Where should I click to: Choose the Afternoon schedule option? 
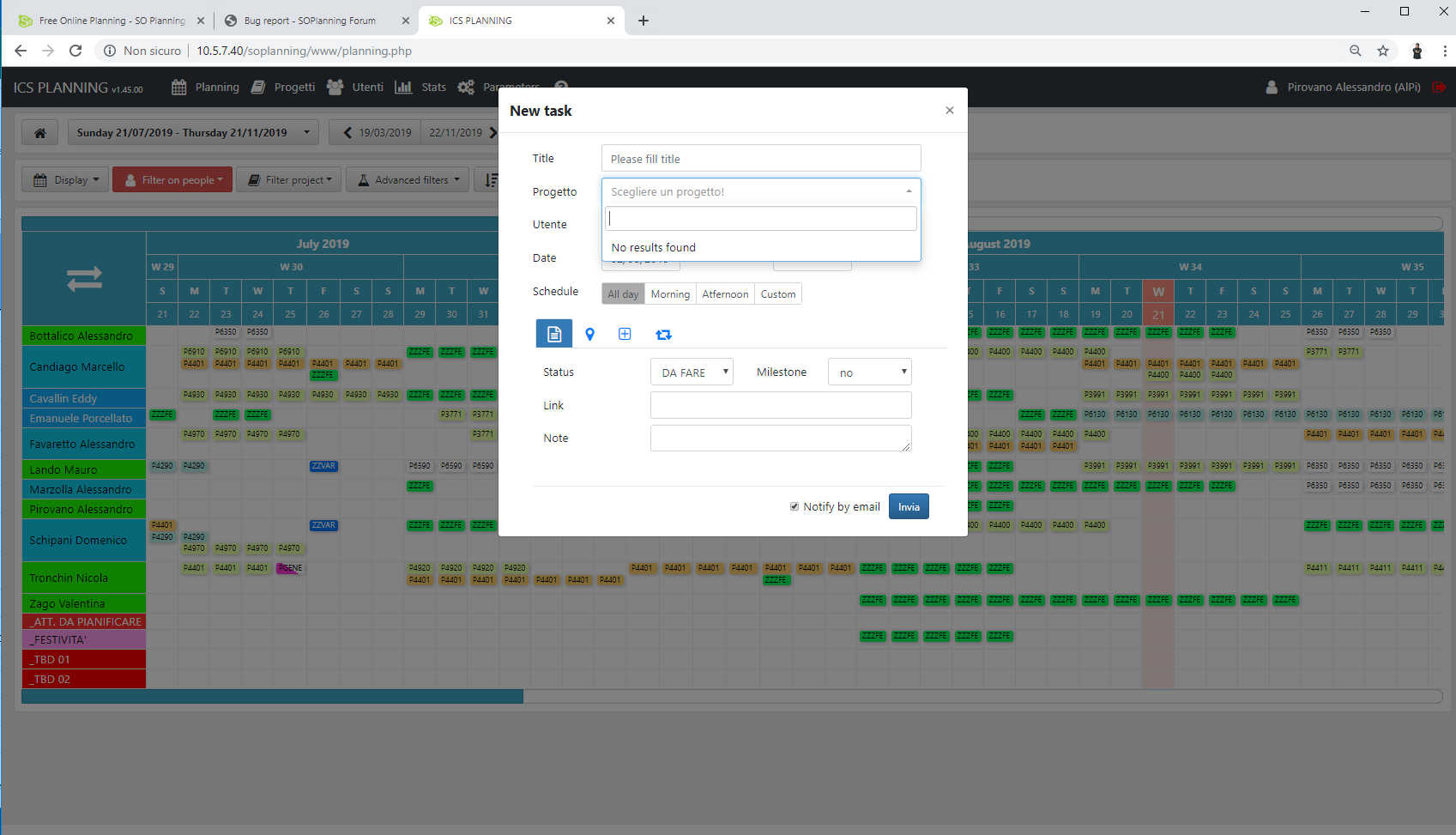725,294
